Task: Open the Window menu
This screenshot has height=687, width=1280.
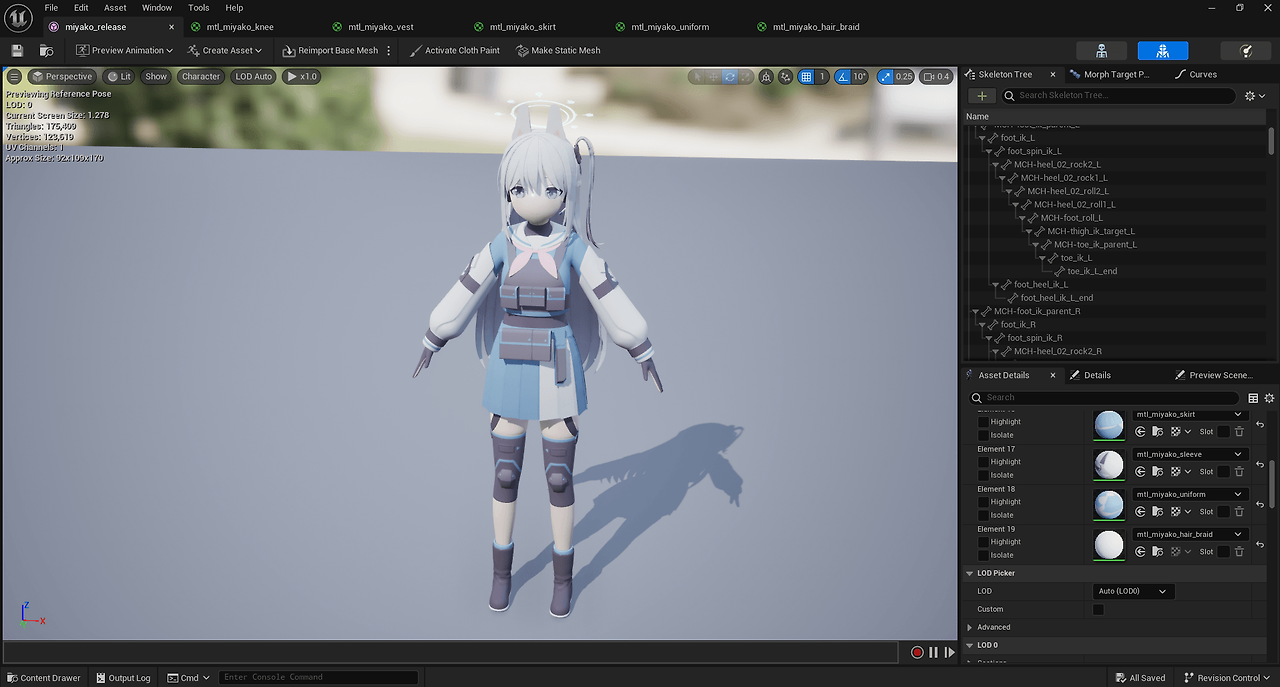Action: click(157, 7)
